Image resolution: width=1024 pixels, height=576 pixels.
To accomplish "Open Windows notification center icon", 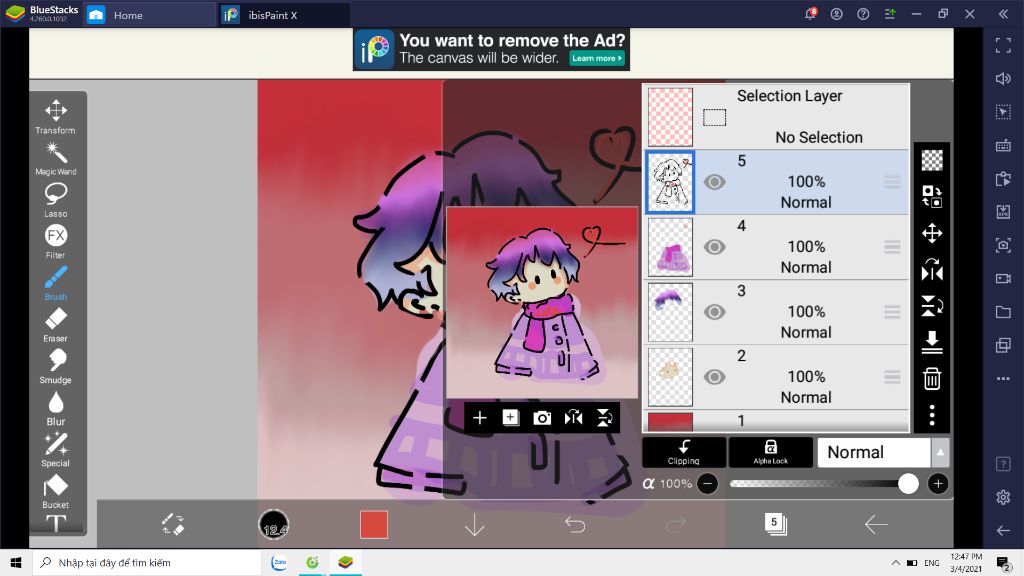I will (1004, 563).
